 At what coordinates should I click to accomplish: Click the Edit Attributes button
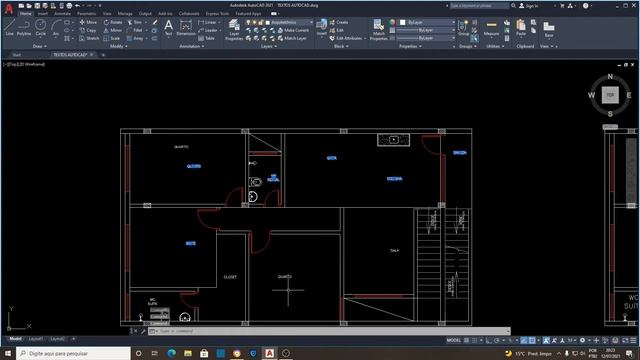346,38
